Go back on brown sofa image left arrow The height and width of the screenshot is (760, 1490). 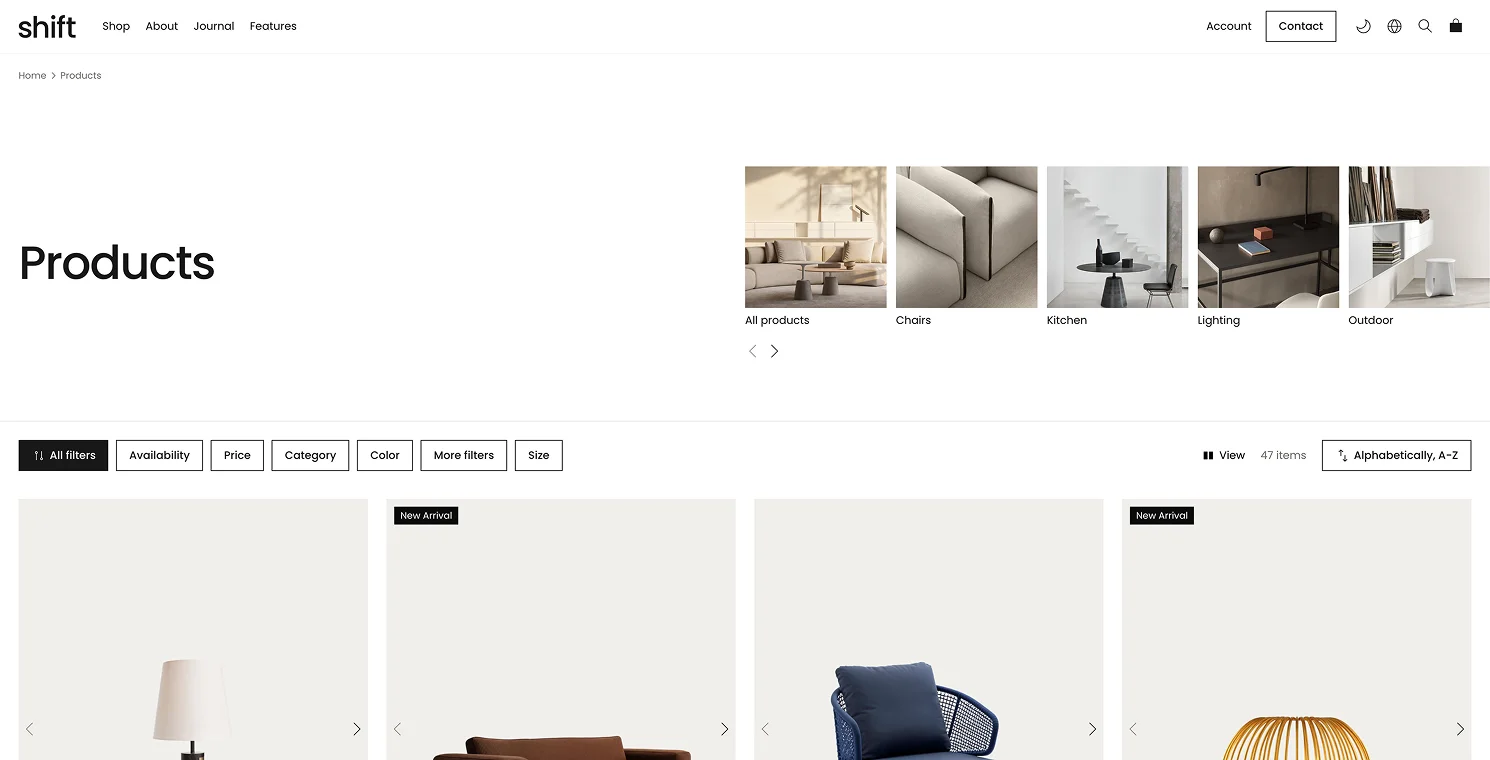click(397, 729)
